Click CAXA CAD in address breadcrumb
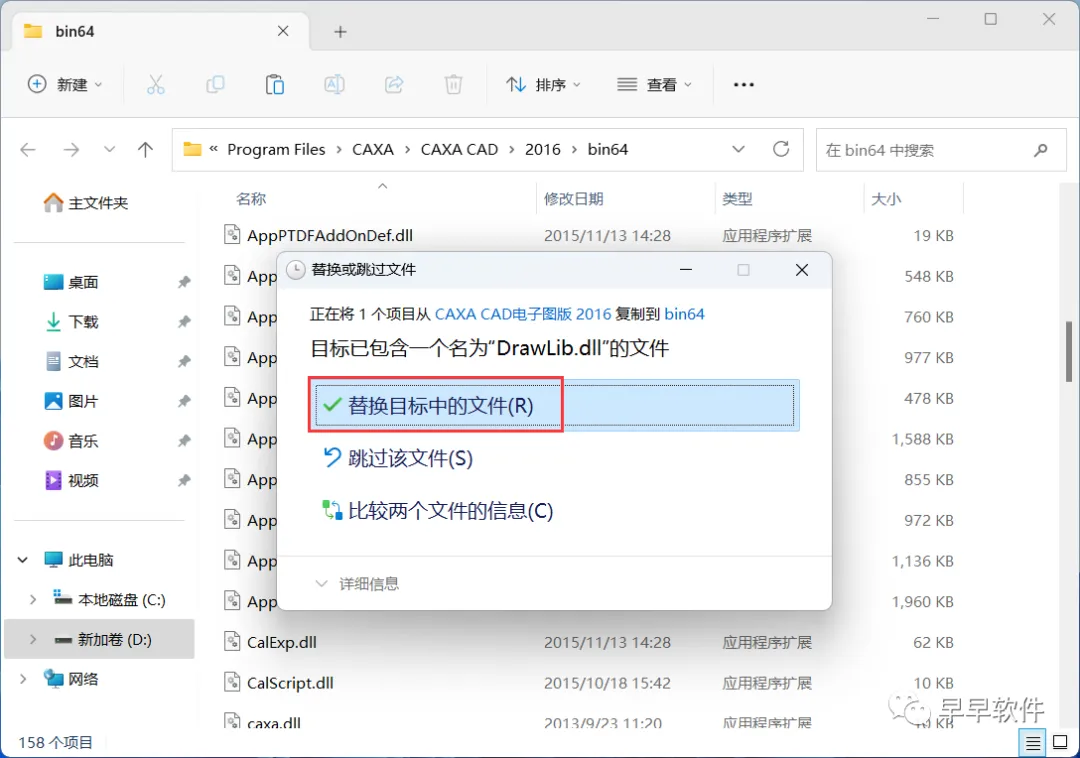 (459, 149)
